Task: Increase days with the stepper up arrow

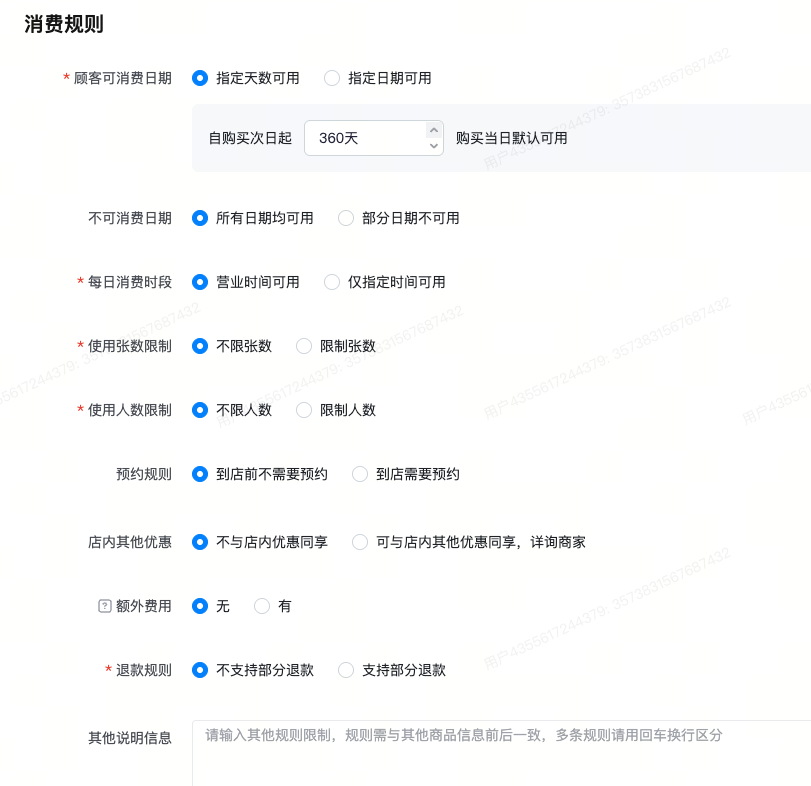Action: [x=434, y=130]
